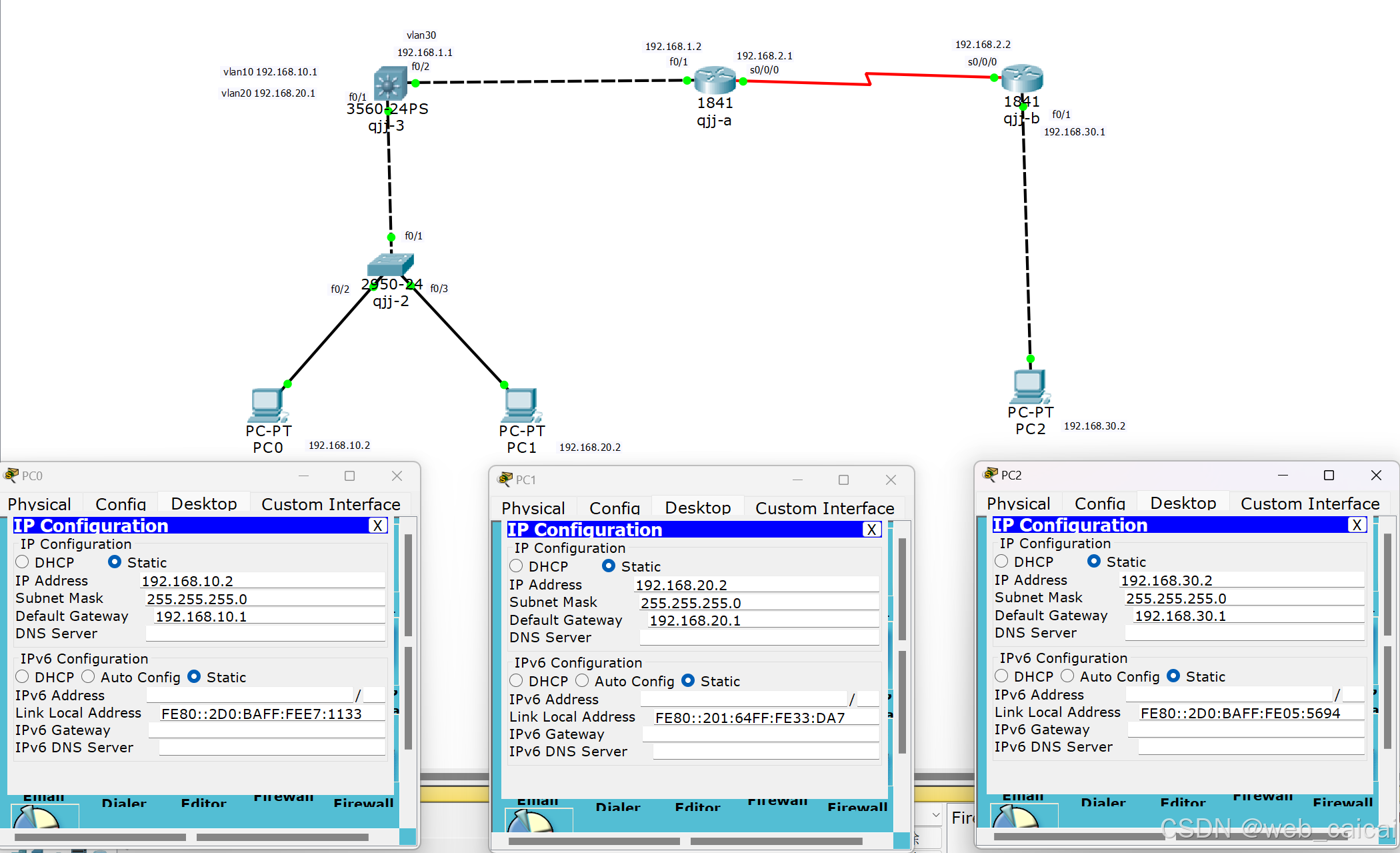Viewport: 1400px width, 853px height.
Task: Open Custom Interface tab in PC2 window
Action: click(x=1309, y=504)
